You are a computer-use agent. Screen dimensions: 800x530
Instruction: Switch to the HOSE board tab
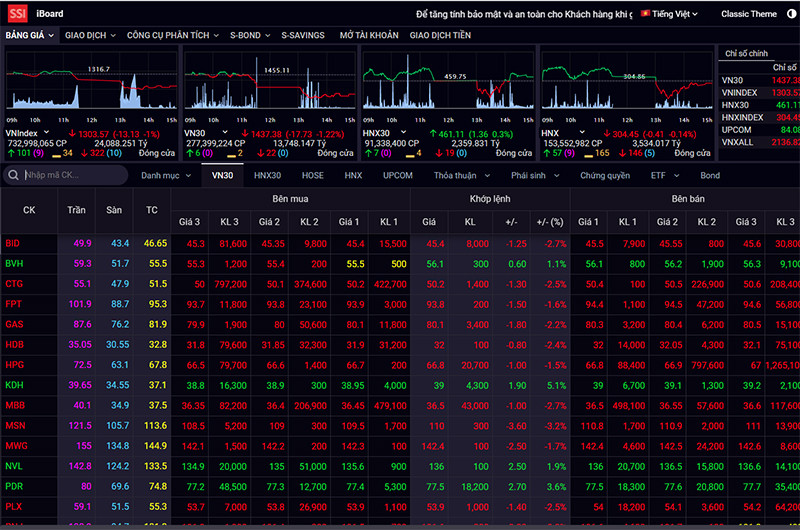click(313, 175)
